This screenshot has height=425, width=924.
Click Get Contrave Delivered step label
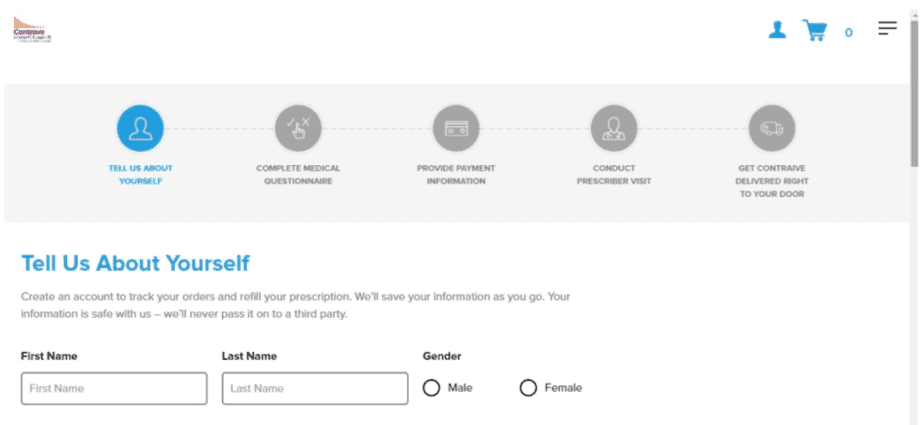pos(772,181)
